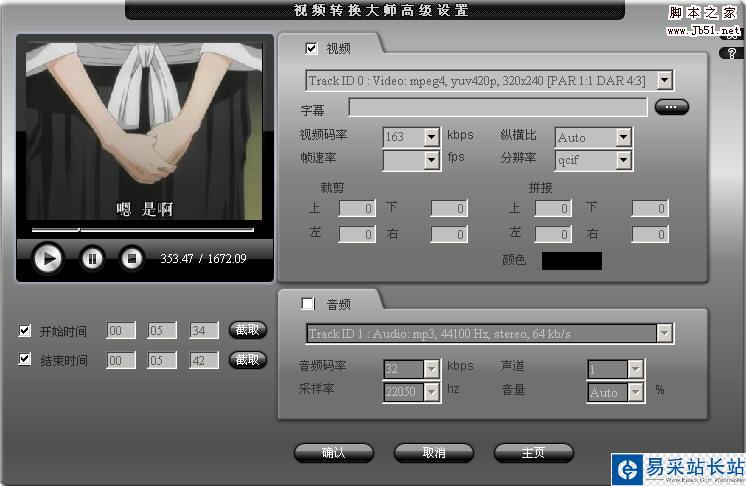Click the start time seconds field 34

(204, 330)
